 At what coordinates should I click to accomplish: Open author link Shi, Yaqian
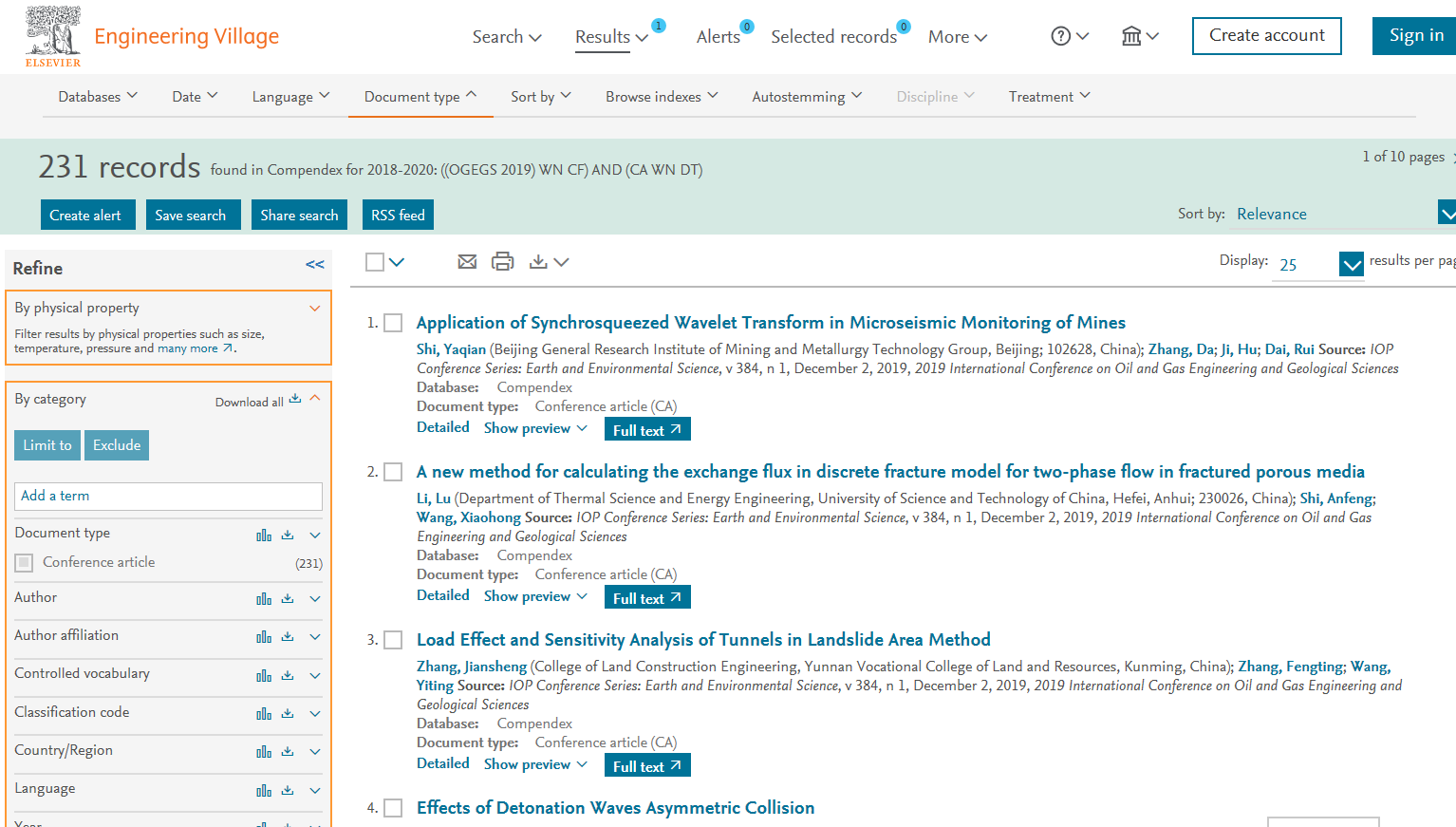click(x=451, y=349)
